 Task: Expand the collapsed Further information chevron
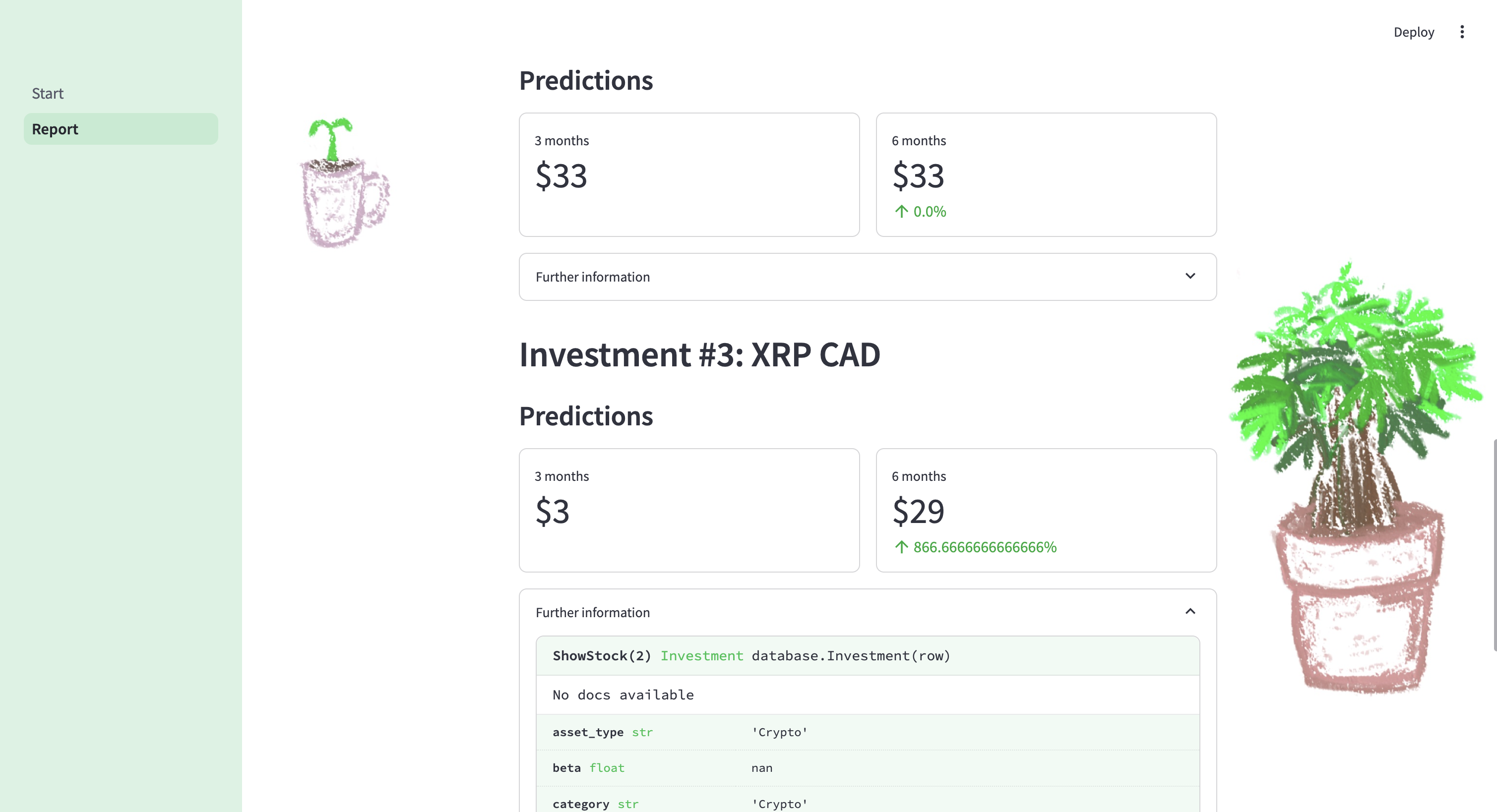pos(1189,276)
